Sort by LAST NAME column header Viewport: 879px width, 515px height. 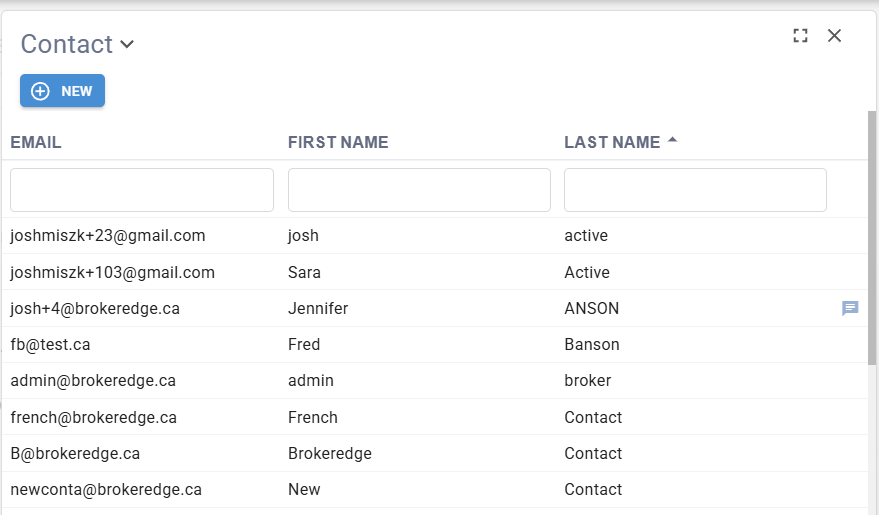coord(612,142)
